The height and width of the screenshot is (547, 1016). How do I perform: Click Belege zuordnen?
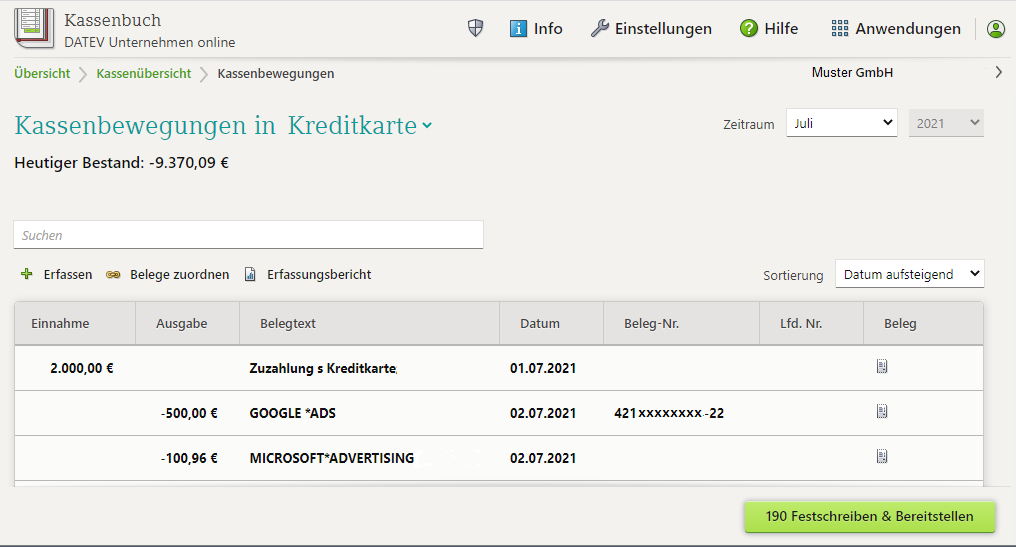[168, 274]
